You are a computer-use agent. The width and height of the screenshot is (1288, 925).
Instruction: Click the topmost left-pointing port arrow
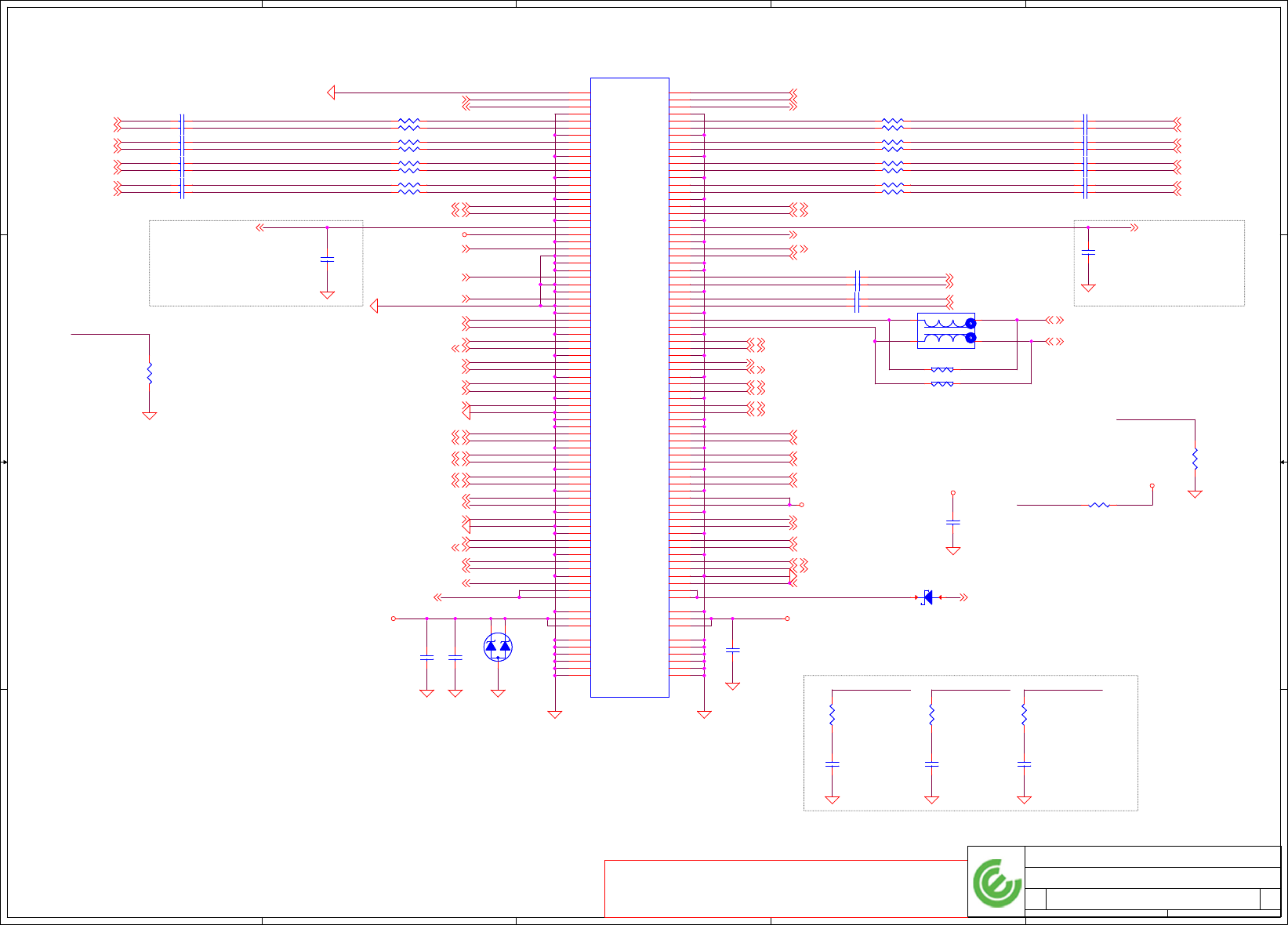point(332,92)
